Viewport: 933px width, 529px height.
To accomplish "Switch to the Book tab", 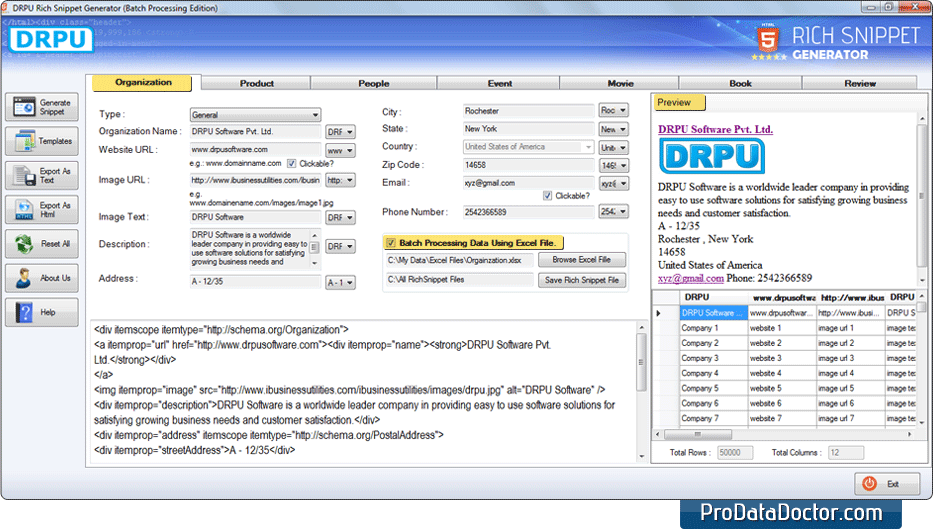I will 740,83.
